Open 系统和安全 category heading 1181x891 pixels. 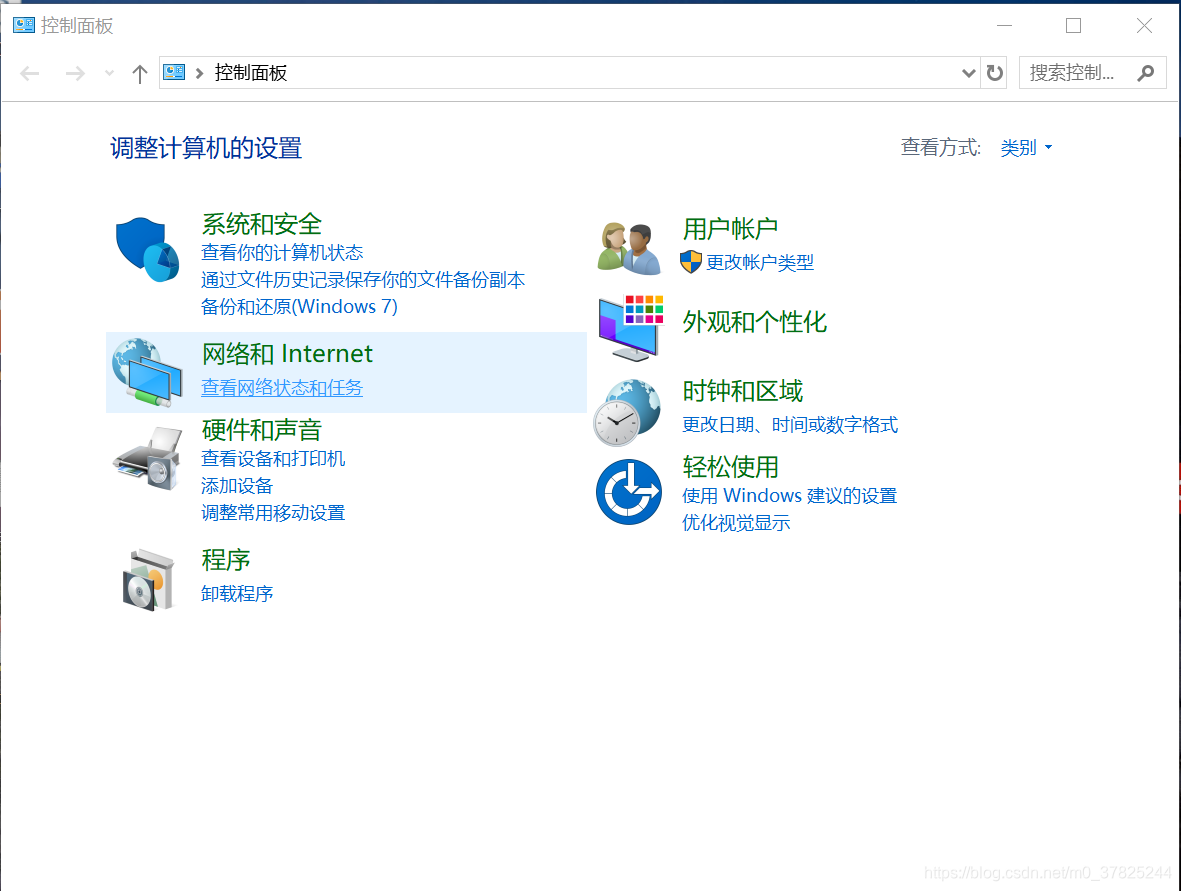pos(261,224)
